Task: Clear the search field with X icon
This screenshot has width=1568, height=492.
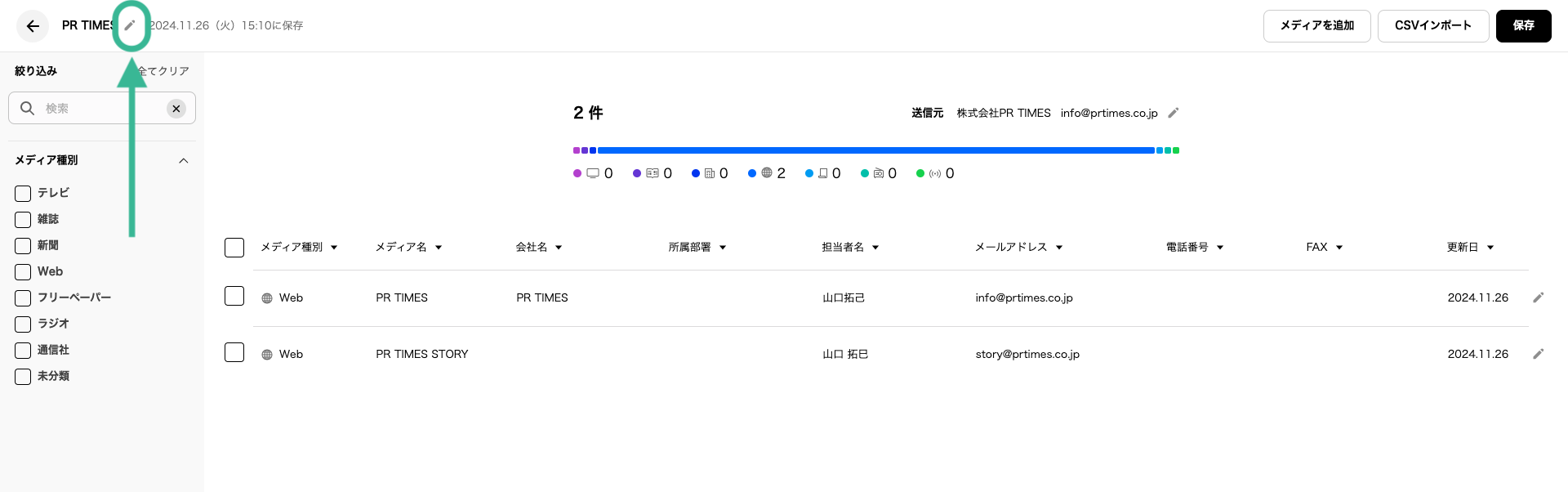Action: point(176,109)
